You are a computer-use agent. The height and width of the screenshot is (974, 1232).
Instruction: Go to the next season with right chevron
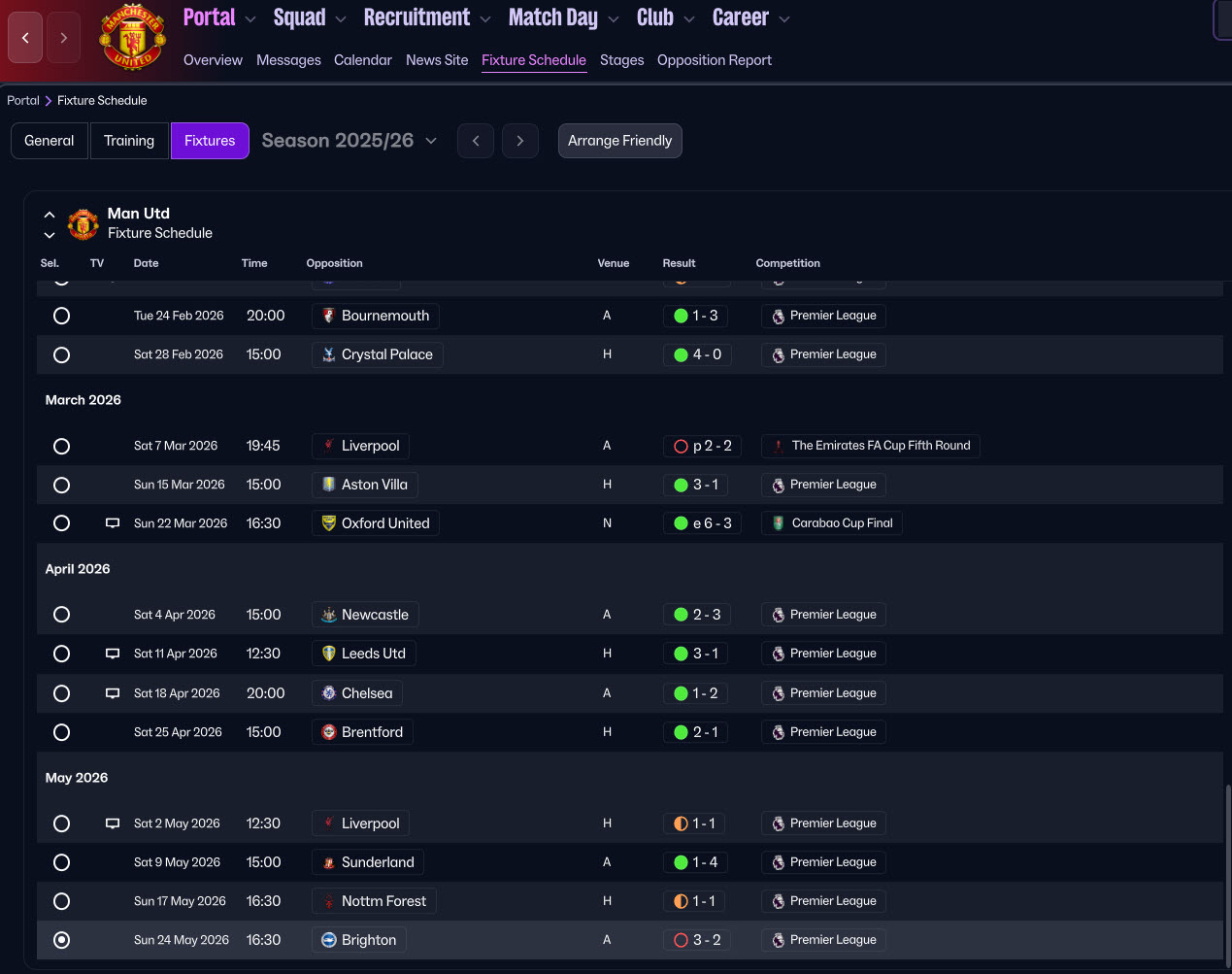pyautogui.click(x=520, y=141)
